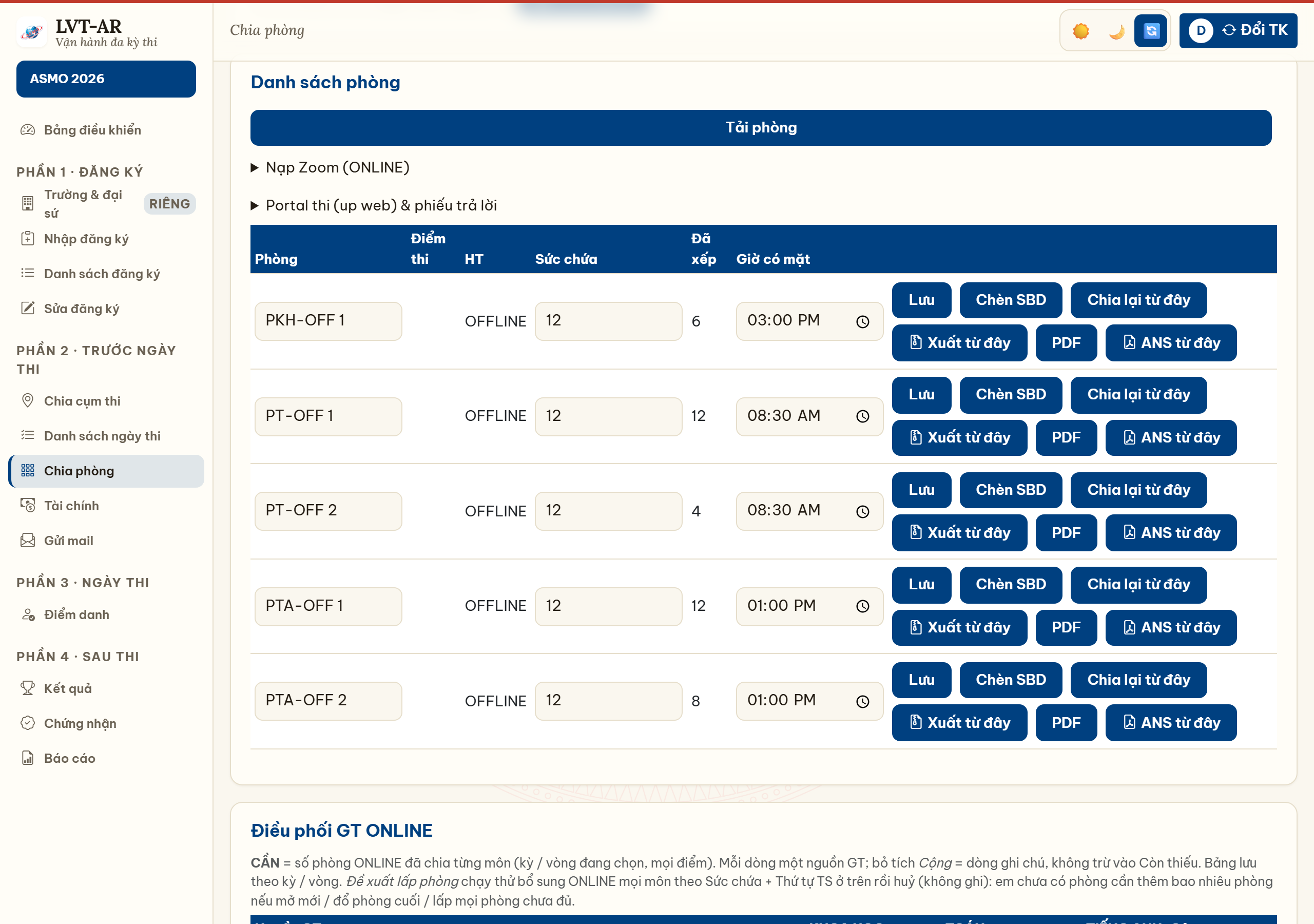
Task: Click the LVT-AR logo icon
Action: coord(32,33)
